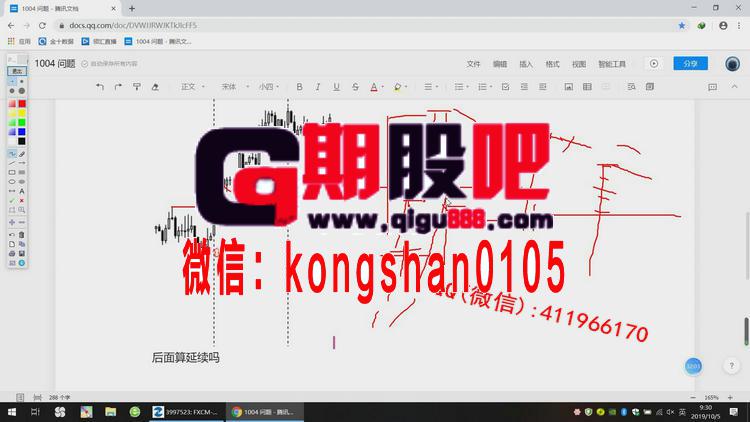Click the blue 分享 share button
The width and height of the screenshot is (750, 422).
tap(690, 63)
